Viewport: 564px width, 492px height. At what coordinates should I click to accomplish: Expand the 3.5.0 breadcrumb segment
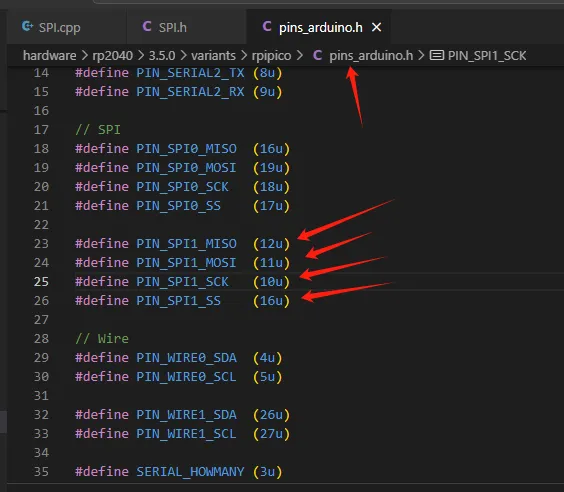pos(162,55)
